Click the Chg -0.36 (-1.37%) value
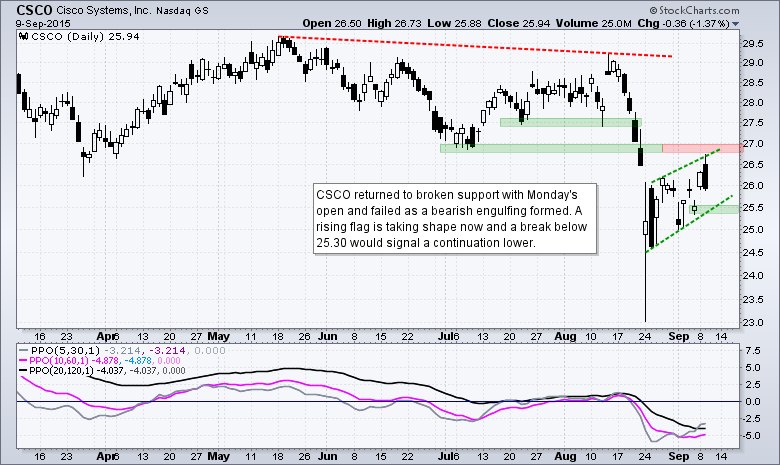Viewport: 780px width, 465px height. click(683, 23)
